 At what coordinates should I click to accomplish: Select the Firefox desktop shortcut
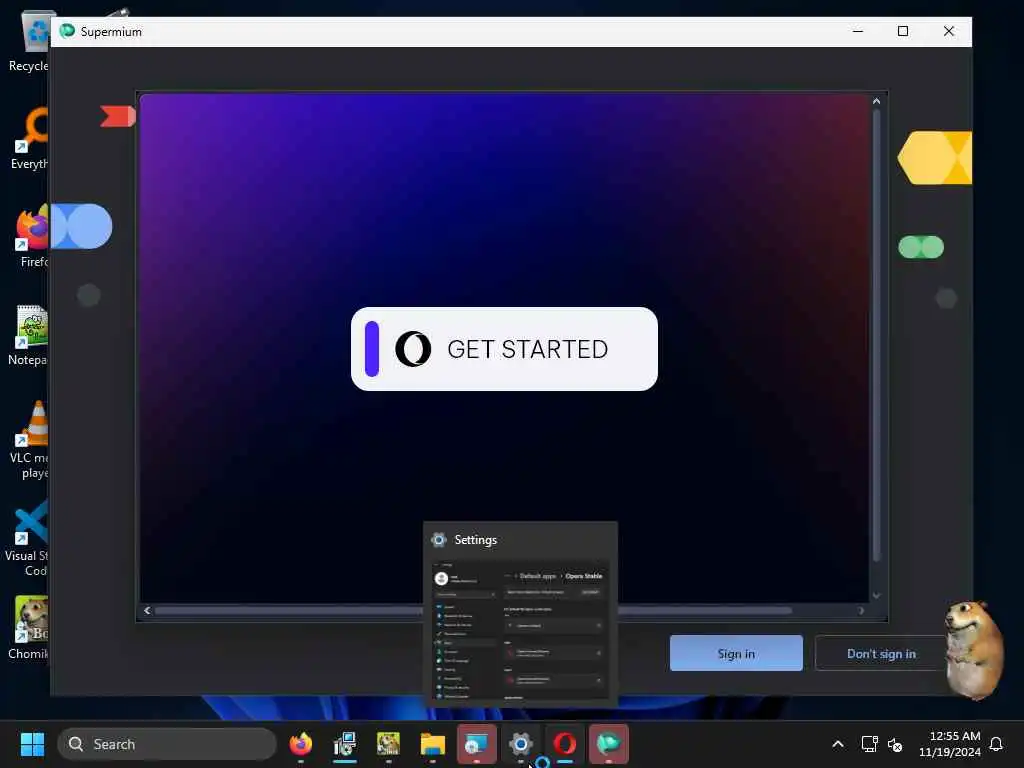(30, 236)
